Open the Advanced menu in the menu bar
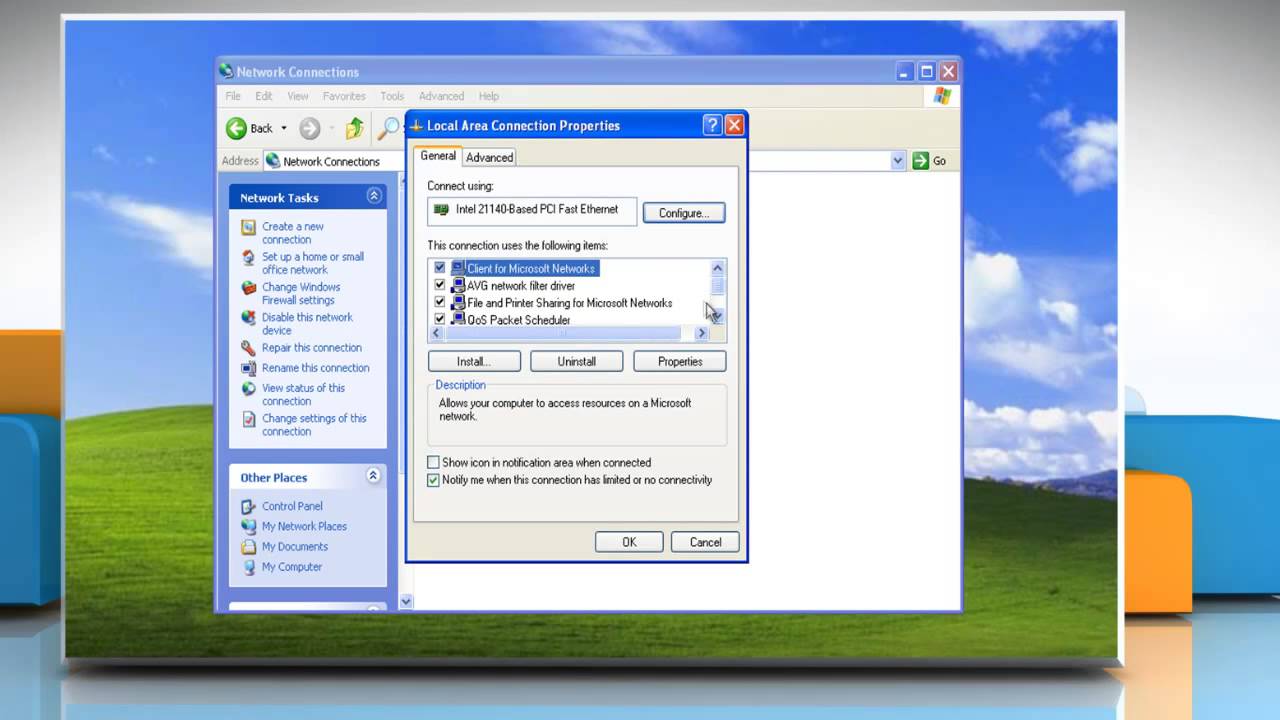This screenshot has width=1280, height=720. (441, 96)
